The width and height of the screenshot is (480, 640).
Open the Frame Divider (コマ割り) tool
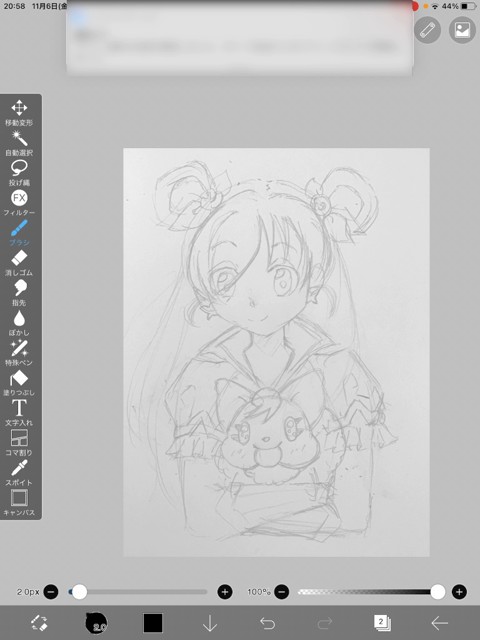[19, 442]
